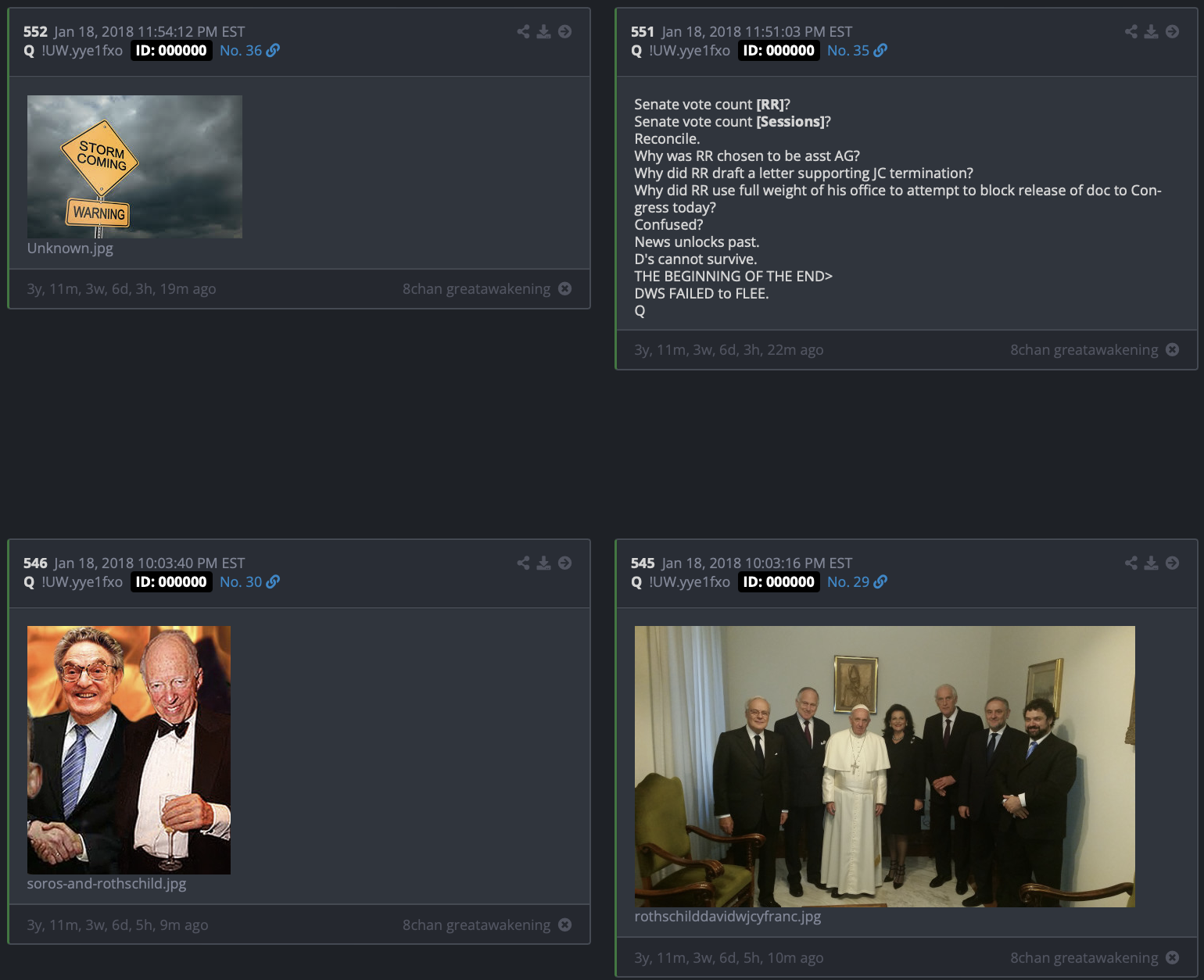Click the 8chan greatawakening label on post 546
The height and width of the screenshot is (980, 1204).
click(x=476, y=925)
